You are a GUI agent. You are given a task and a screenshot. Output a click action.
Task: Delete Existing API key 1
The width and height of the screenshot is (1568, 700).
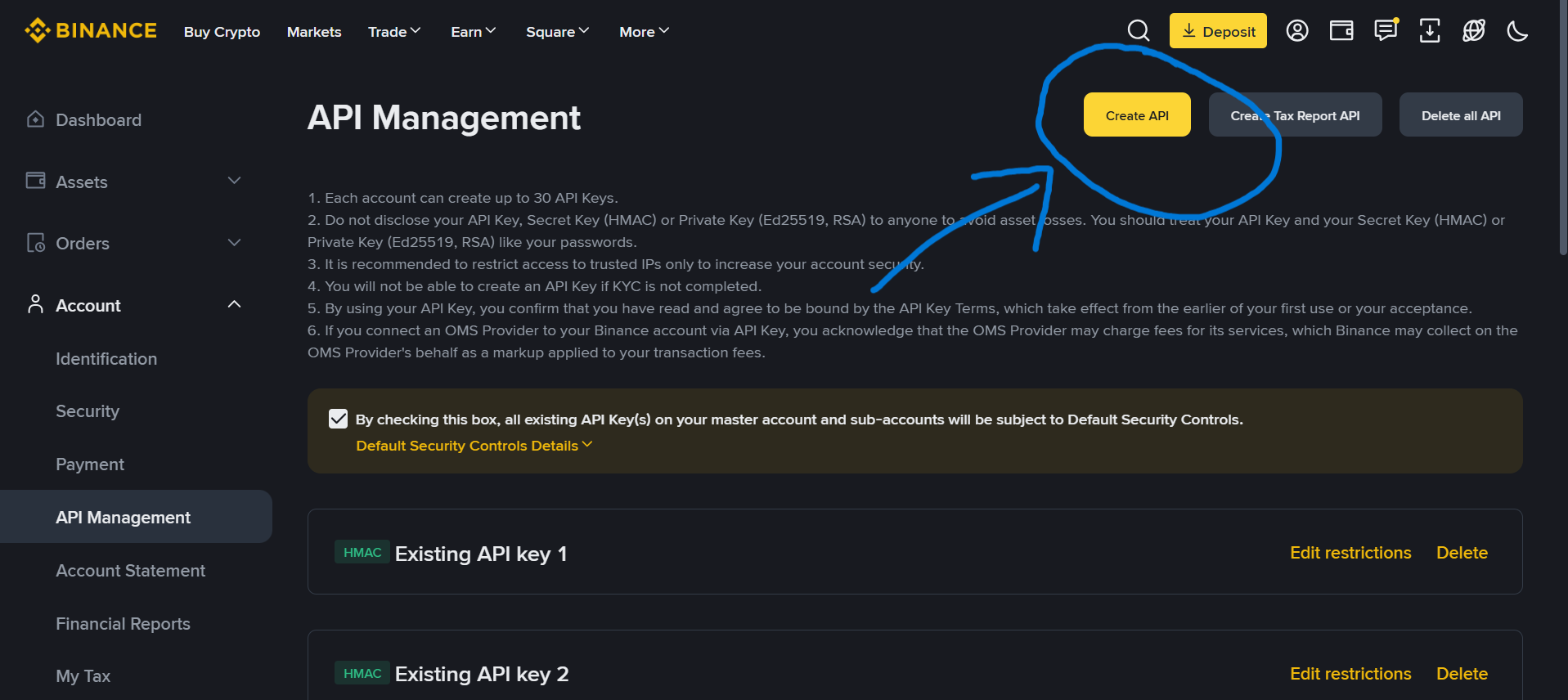[x=1462, y=553]
